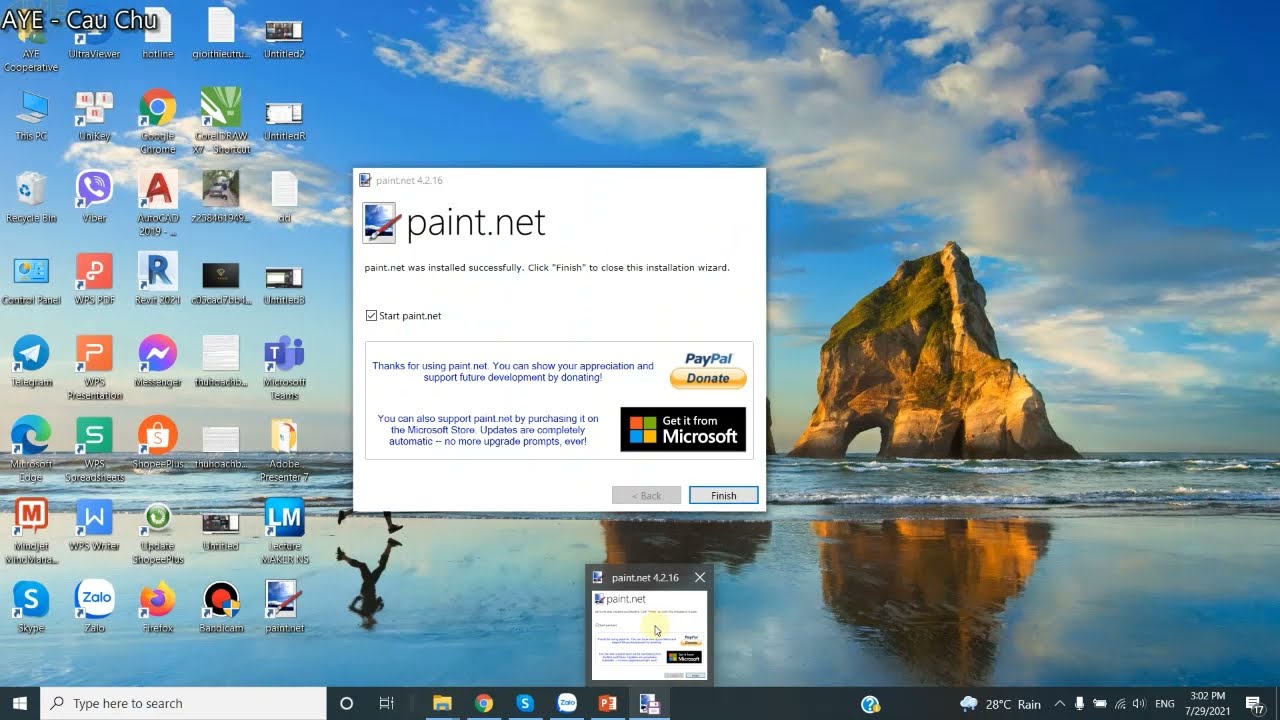Select the Zalo desktop icon
The width and height of the screenshot is (1280, 720).
[95, 607]
